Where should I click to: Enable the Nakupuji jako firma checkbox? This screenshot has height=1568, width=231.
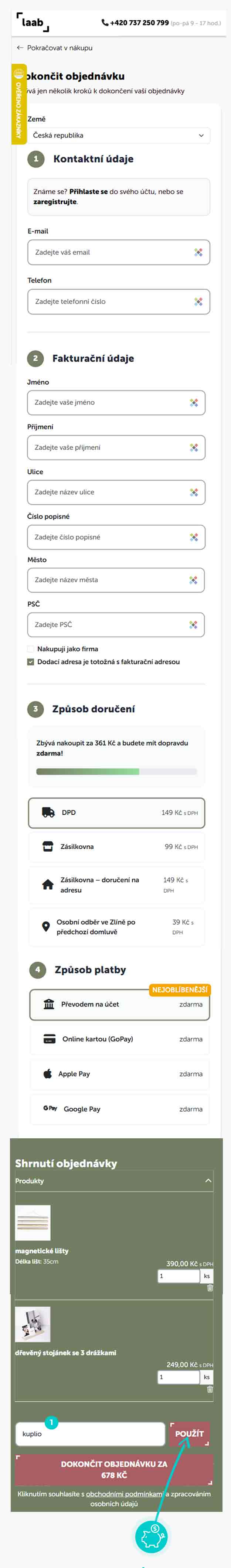pyautogui.click(x=30, y=649)
